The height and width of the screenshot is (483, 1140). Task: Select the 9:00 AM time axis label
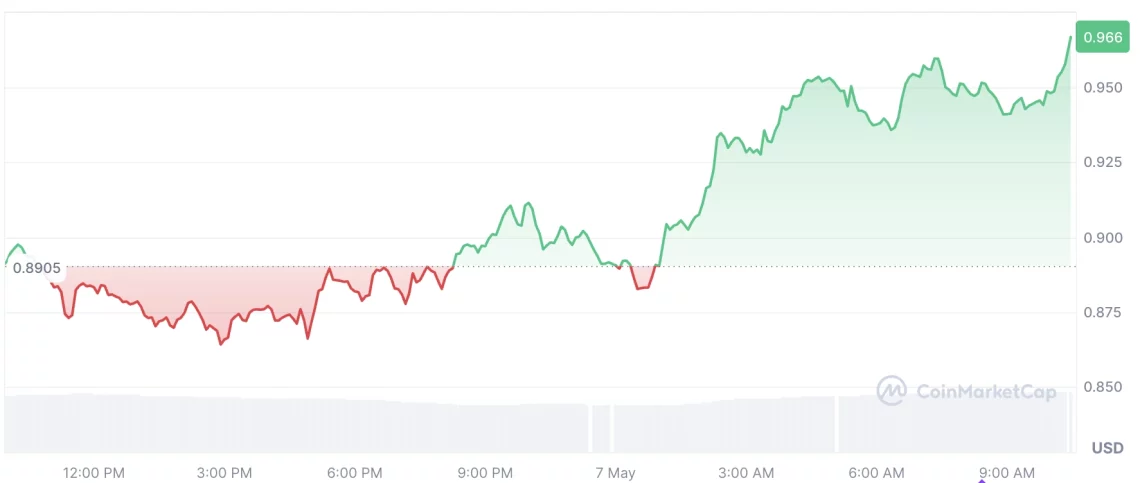click(1007, 472)
